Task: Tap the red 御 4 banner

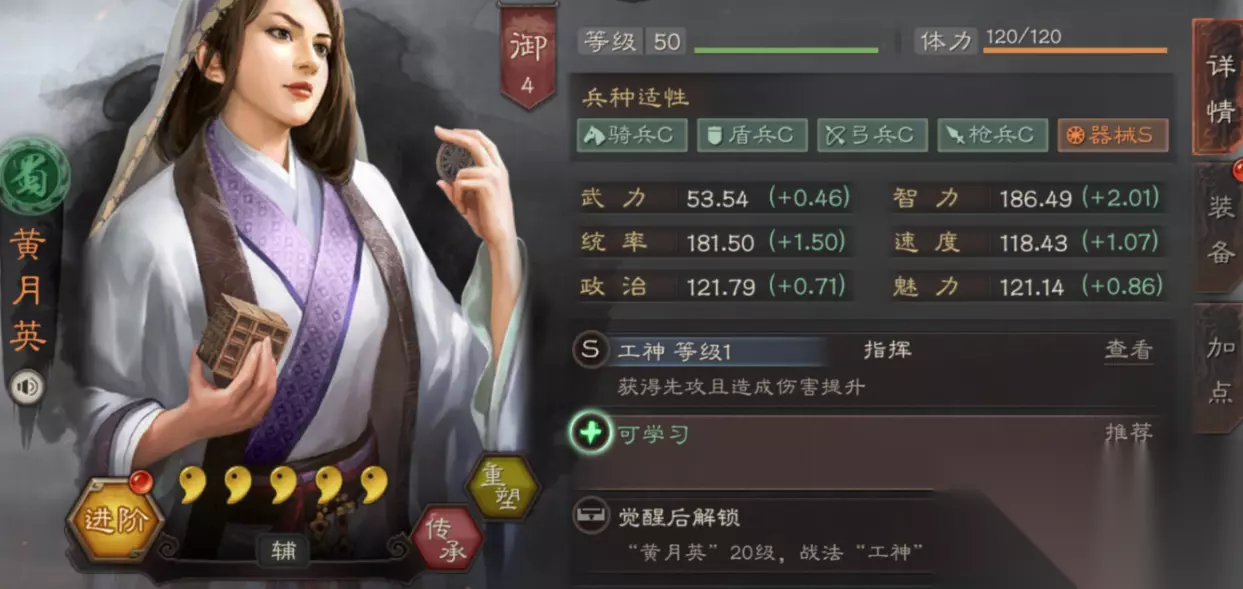Action: tap(528, 60)
